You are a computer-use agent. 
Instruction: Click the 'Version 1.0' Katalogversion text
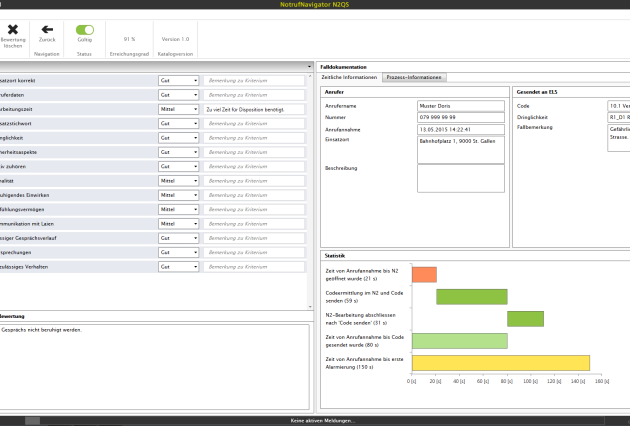(x=175, y=39)
